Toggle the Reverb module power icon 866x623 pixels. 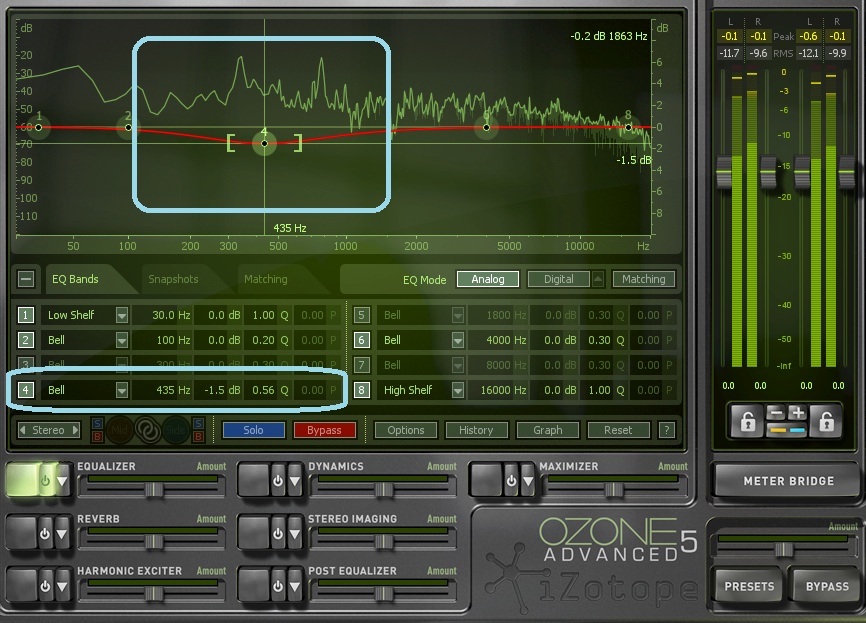click(45, 534)
